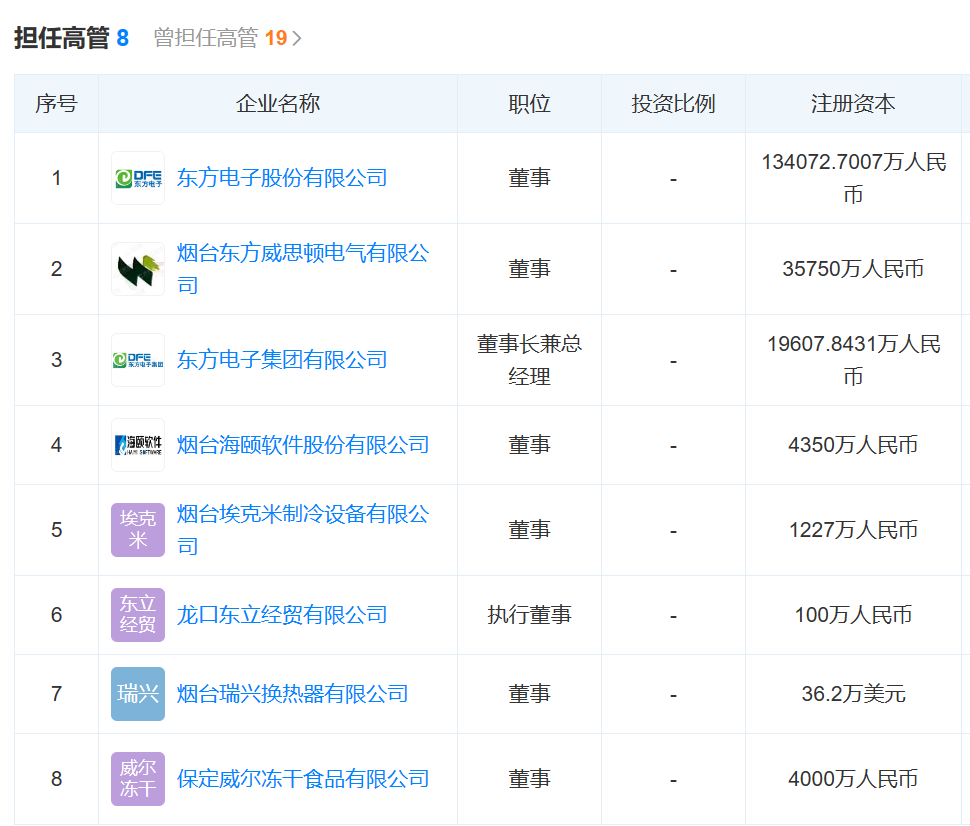Click the 东方电子股份有限公司 DFE logo
Viewport: 970px width, 826px height.
(x=138, y=178)
